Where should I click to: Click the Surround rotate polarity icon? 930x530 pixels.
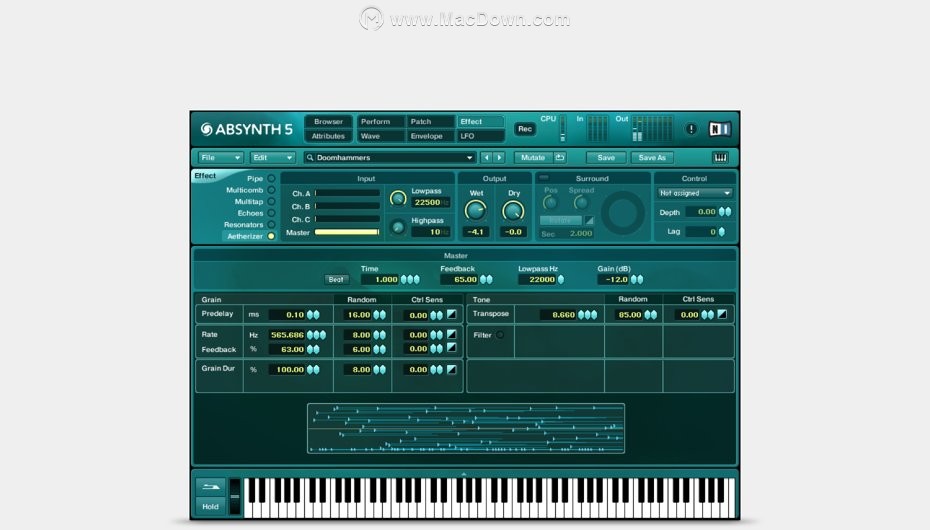click(x=589, y=221)
